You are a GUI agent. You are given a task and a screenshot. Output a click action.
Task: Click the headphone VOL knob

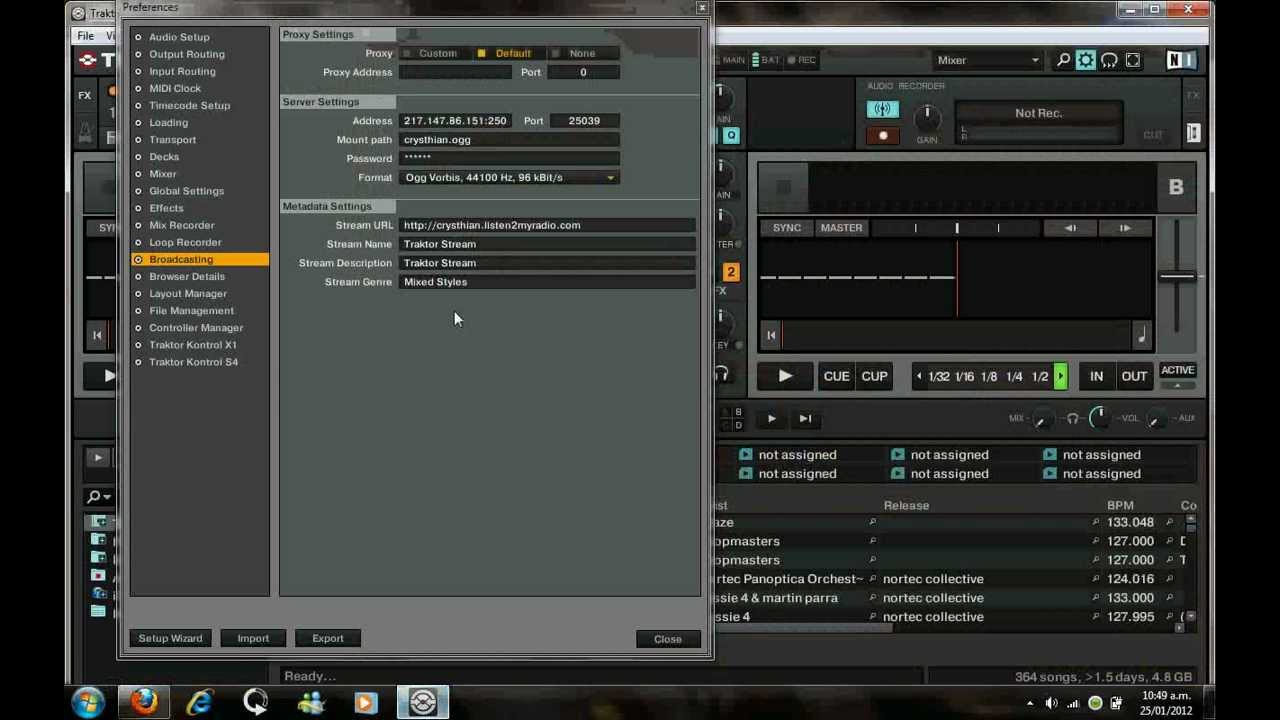click(x=1099, y=418)
